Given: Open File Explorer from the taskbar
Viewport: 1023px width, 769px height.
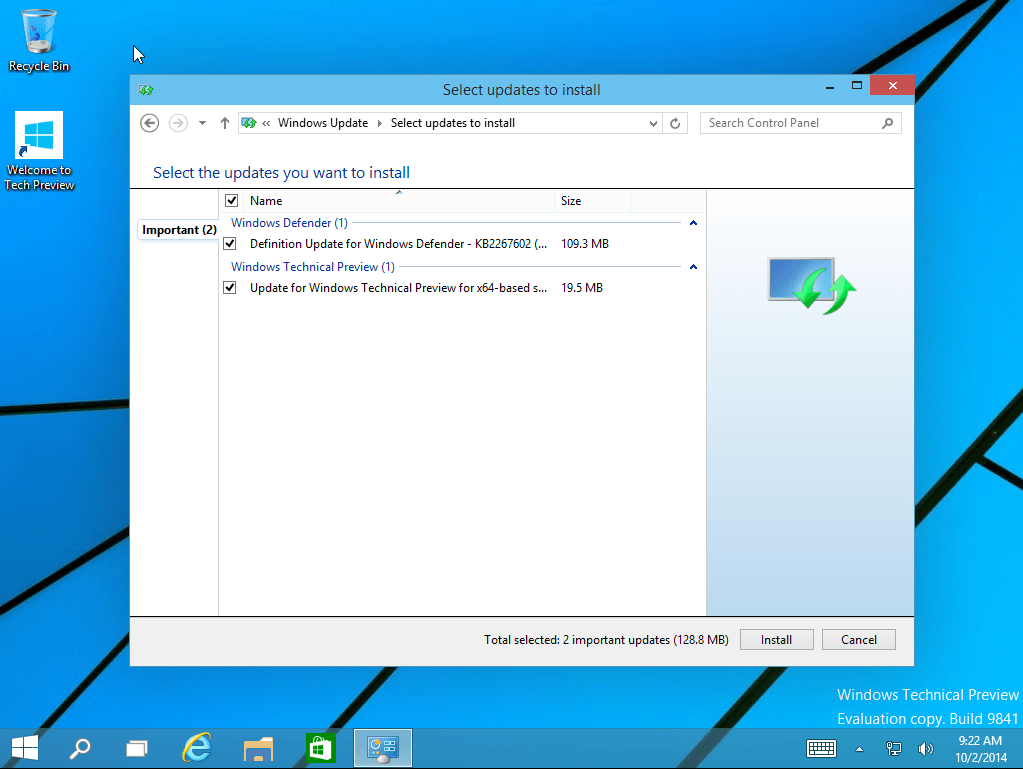Looking at the screenshot, I should click(258, 748).
